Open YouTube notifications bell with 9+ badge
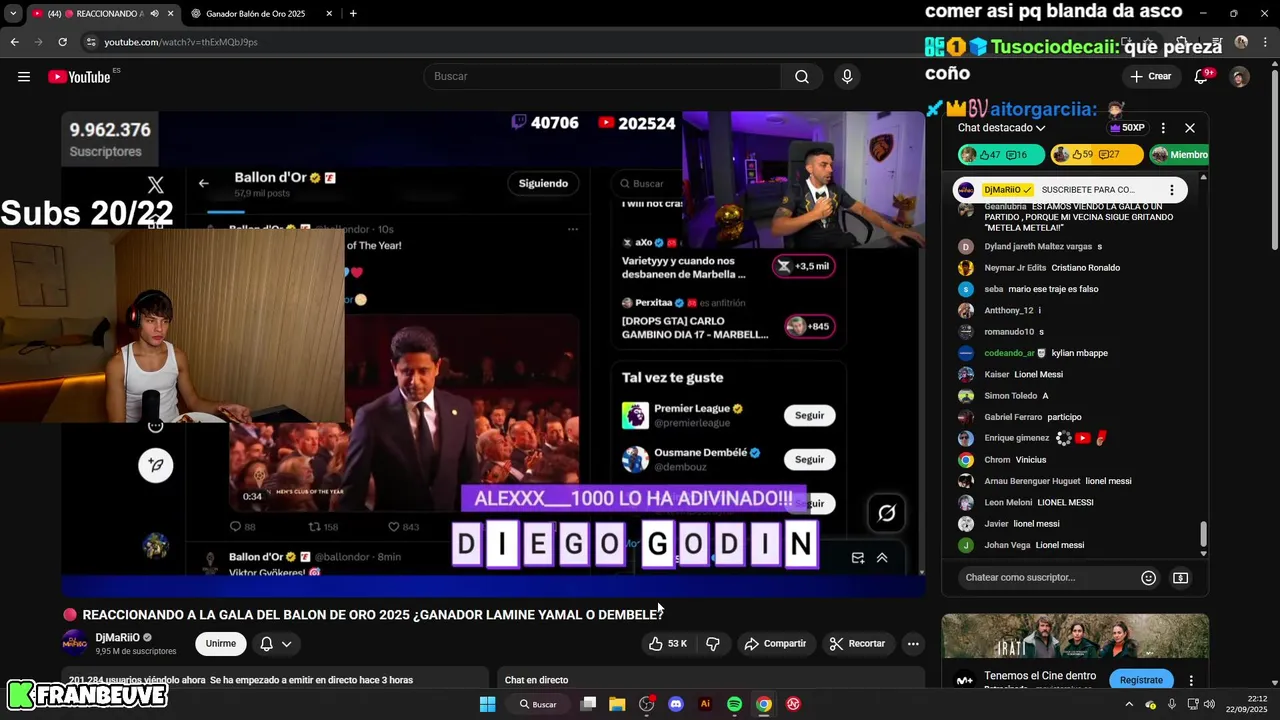The height and width of the screenshot is (720, 1280). tap(1203, 76)
